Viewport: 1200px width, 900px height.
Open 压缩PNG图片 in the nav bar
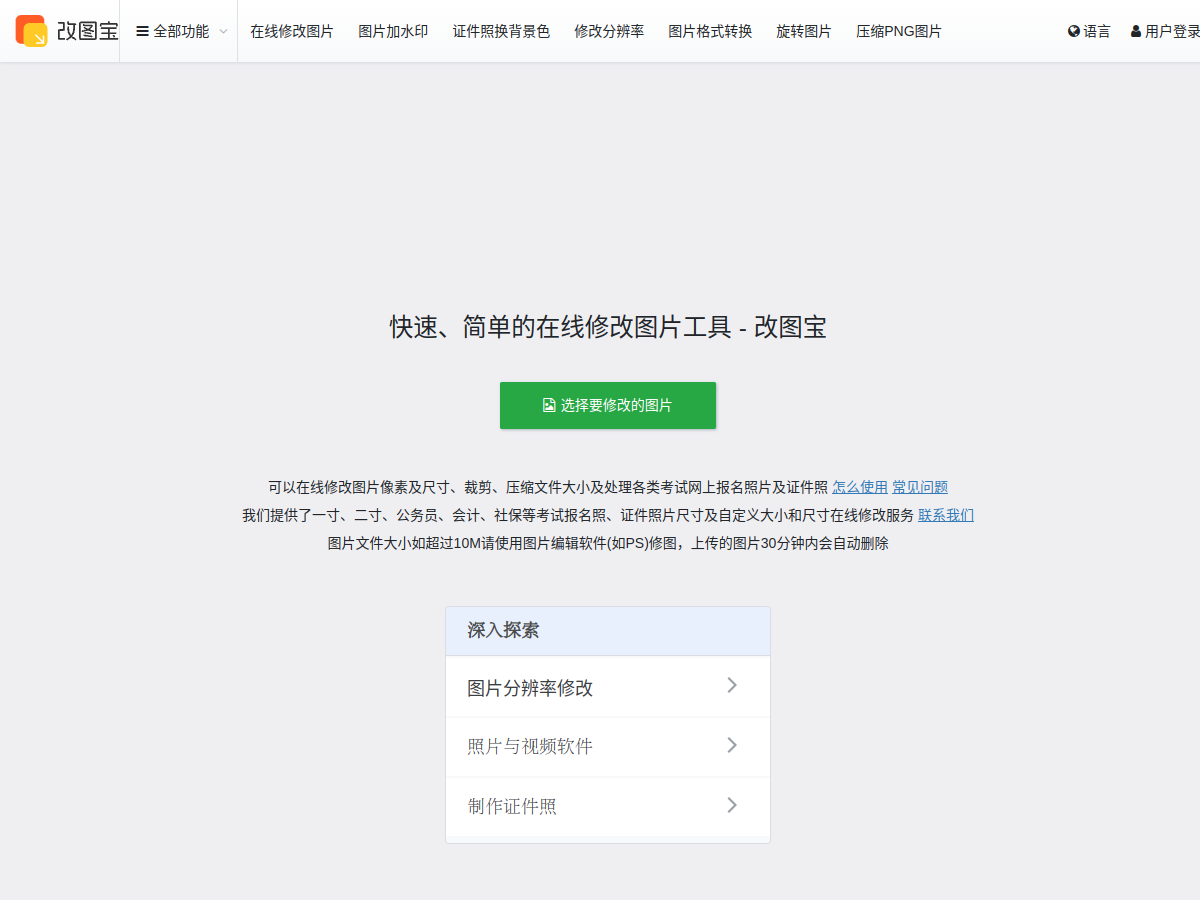pyautogui.click(x=899, y=31)
